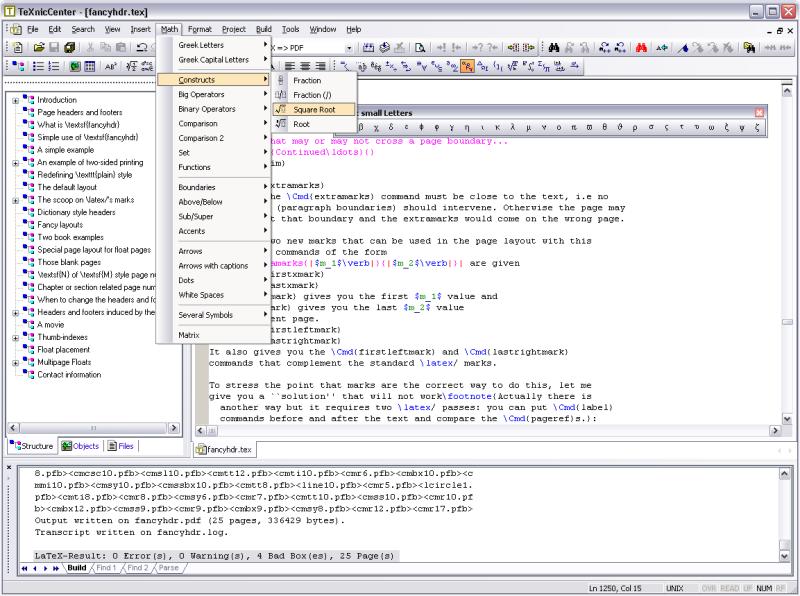
Task: Click the red binoculars Find in Files icon
Action: 641,47
